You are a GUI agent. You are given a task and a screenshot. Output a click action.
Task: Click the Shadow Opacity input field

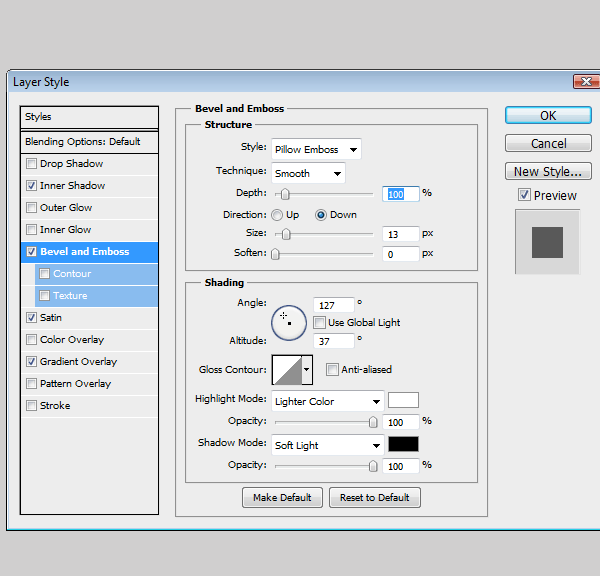coord(401,466)
